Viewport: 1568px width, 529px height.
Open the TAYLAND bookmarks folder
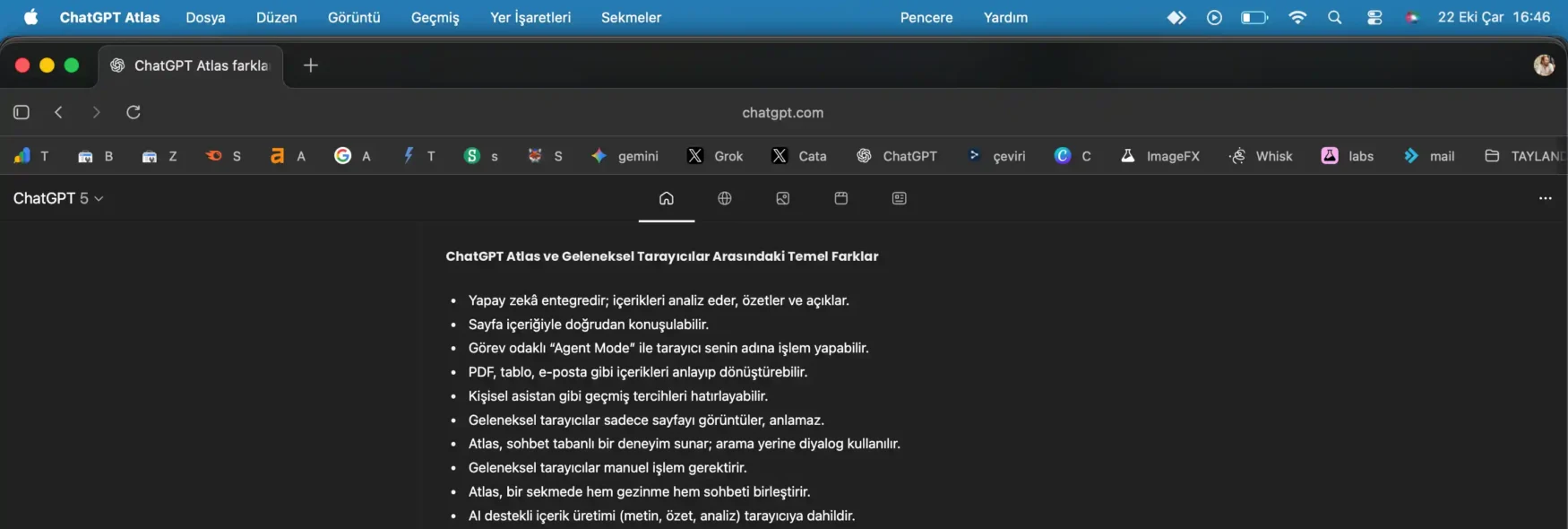(x=1525, y=156)
